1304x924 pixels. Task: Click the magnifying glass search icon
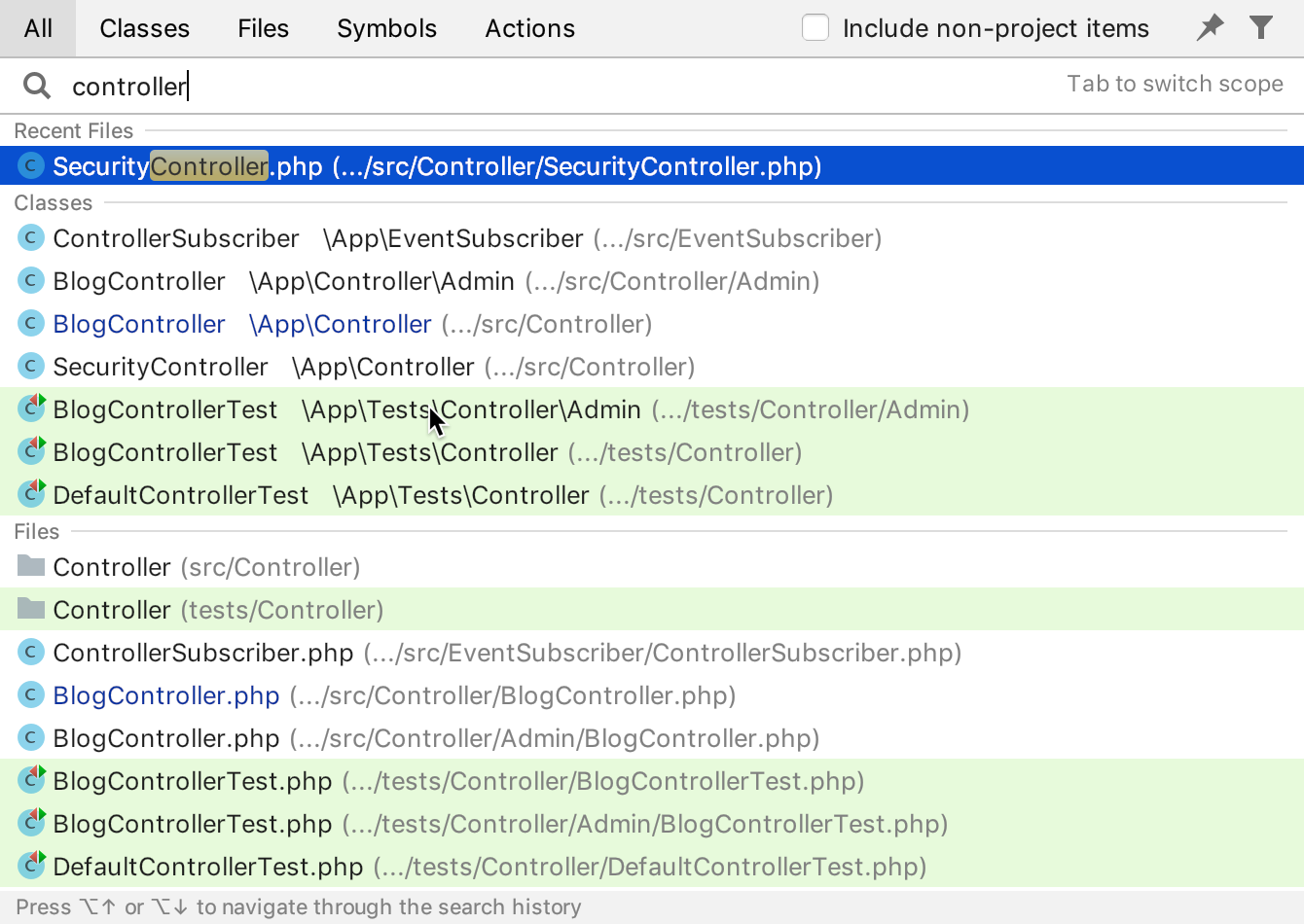click(37, 86)
